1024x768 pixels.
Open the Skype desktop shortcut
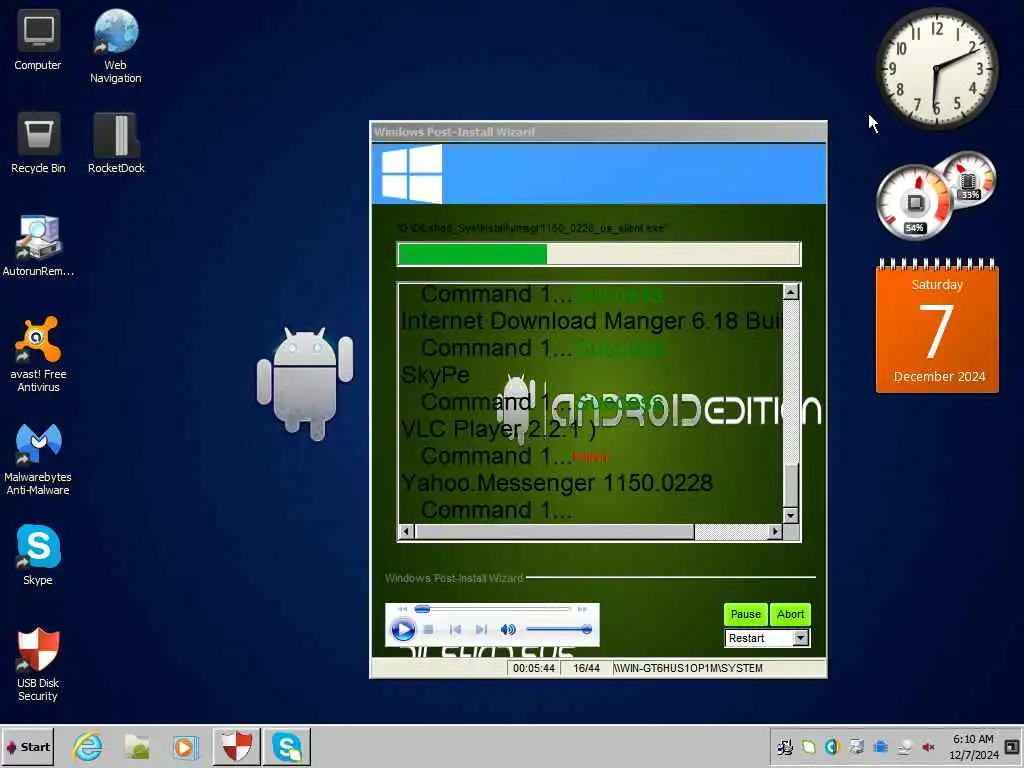(x=38, y=555)
